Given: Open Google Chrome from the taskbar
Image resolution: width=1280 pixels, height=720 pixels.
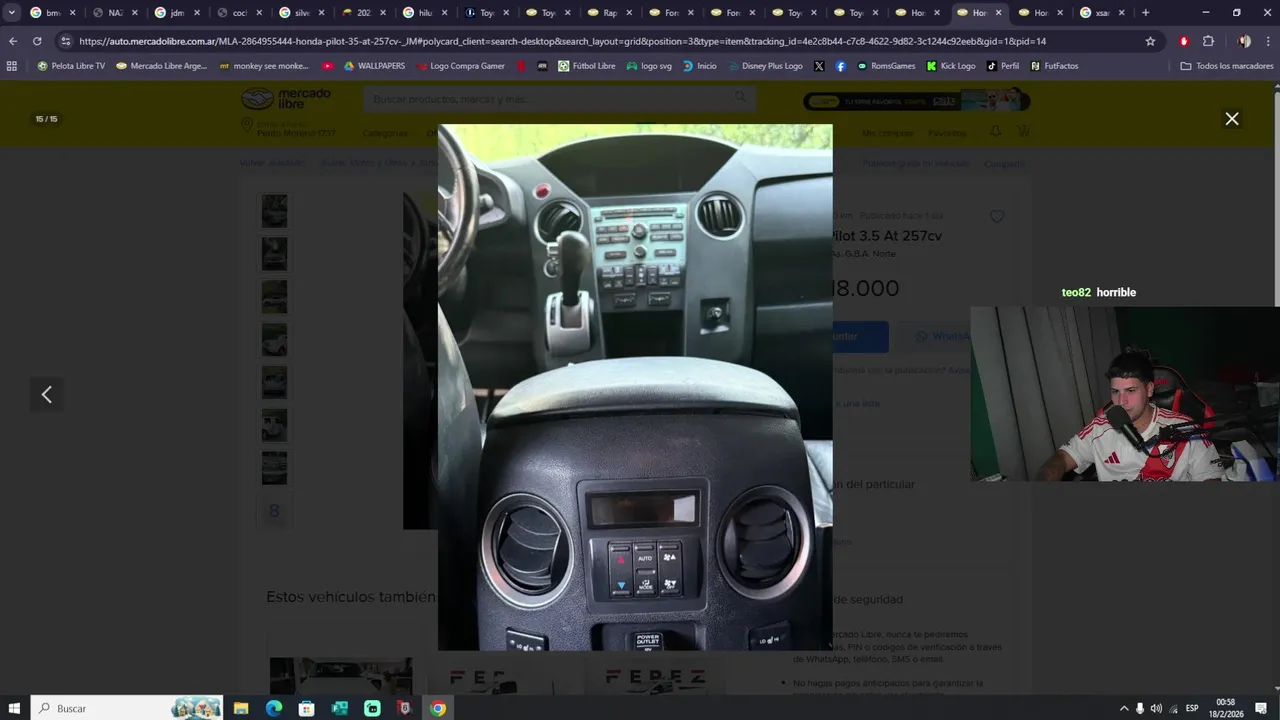Looking at the screenshot, I should (x=438, y=708).
